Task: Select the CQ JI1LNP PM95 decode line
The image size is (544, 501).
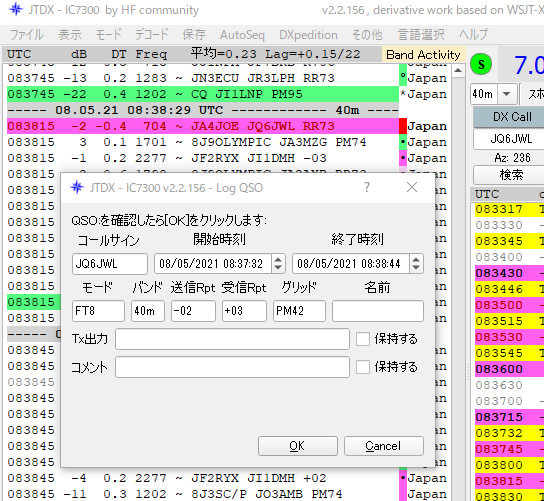Action: (x=203, y=94)
